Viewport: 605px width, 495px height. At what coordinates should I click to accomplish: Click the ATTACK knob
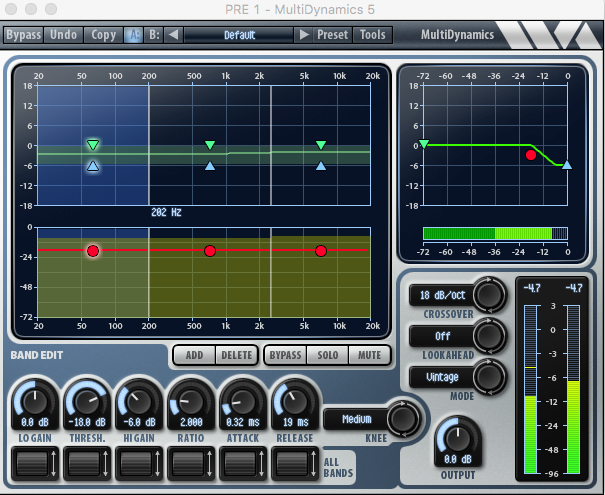coord(243,402)
